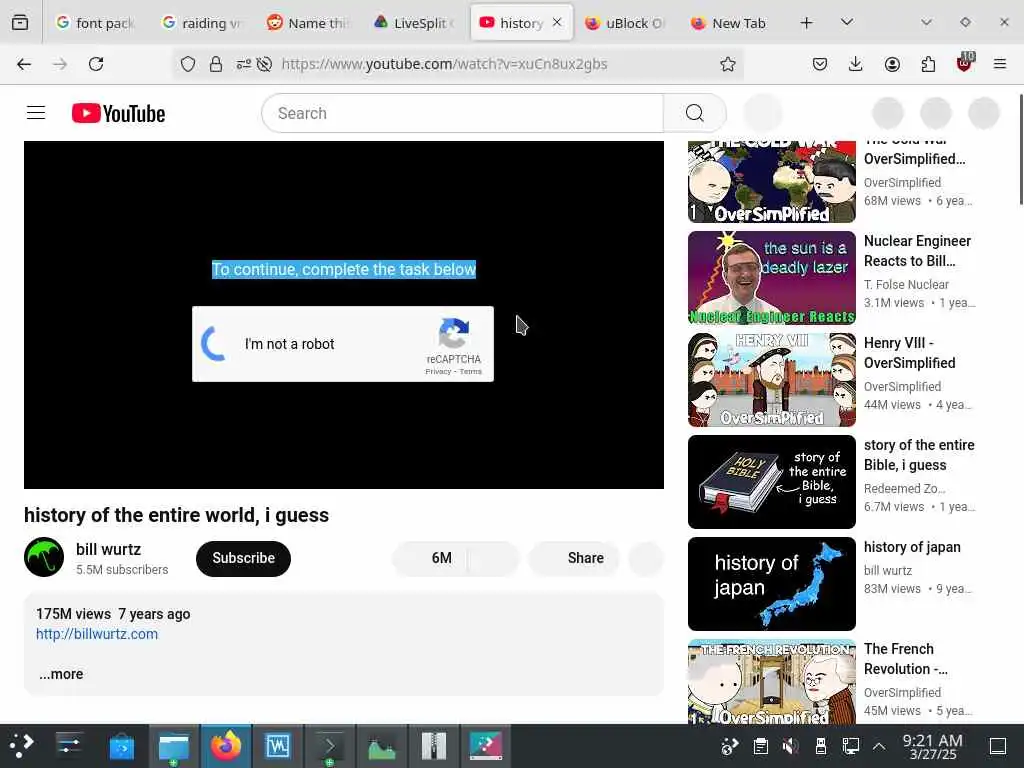Viewport: 1024px width, 768px height.
Task: Open history of japan video thumbnail
Action: pos(771,584)
